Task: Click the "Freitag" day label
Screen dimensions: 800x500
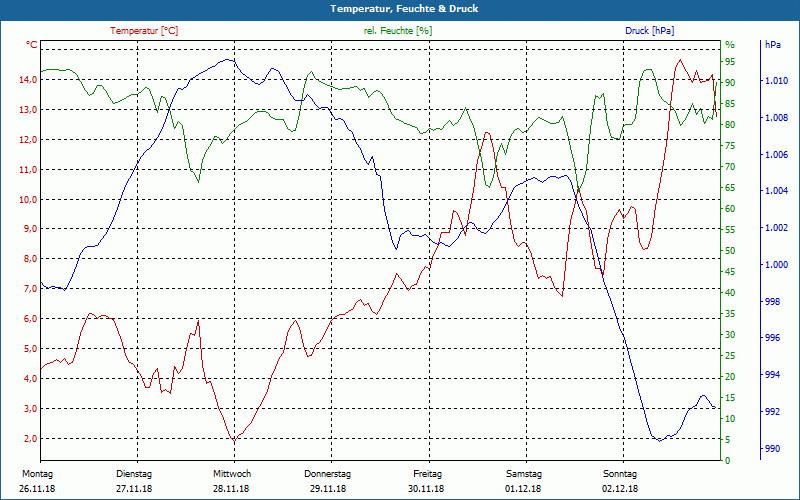Action: click(428, 474)
